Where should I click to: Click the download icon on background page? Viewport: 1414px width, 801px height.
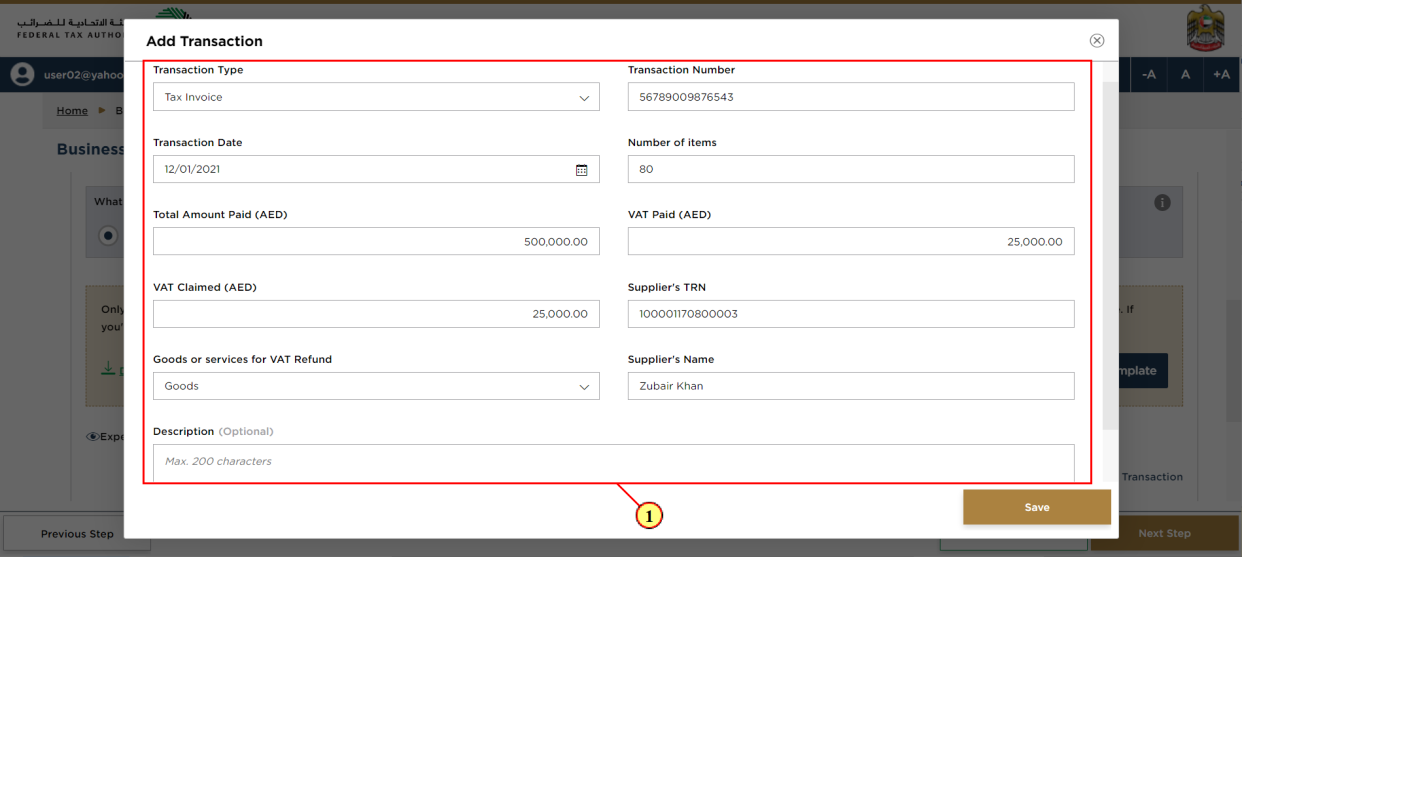(108, 369)
